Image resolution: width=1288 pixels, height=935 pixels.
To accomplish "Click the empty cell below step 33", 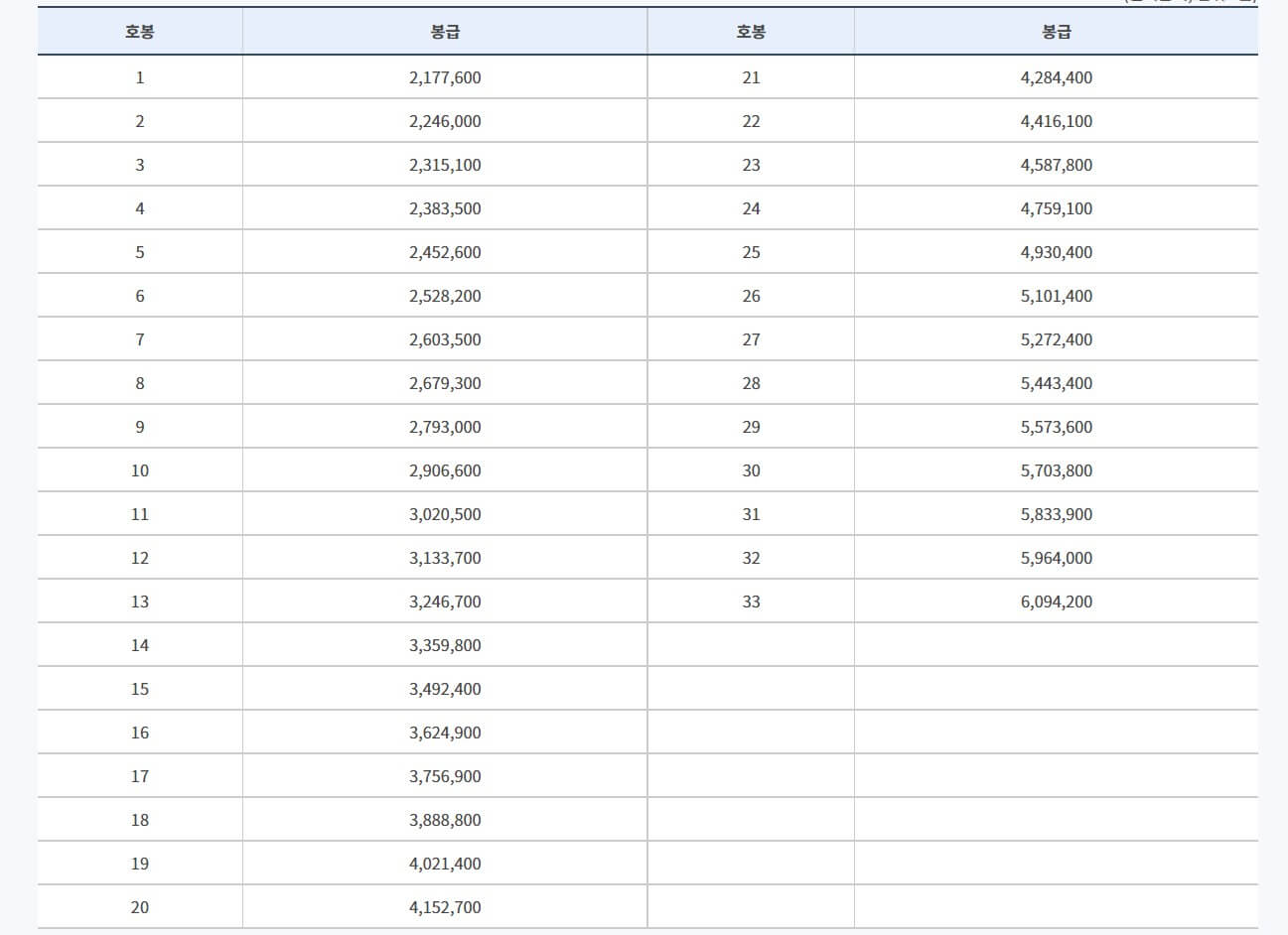I will pyautogui.click(x=751, y=644).
